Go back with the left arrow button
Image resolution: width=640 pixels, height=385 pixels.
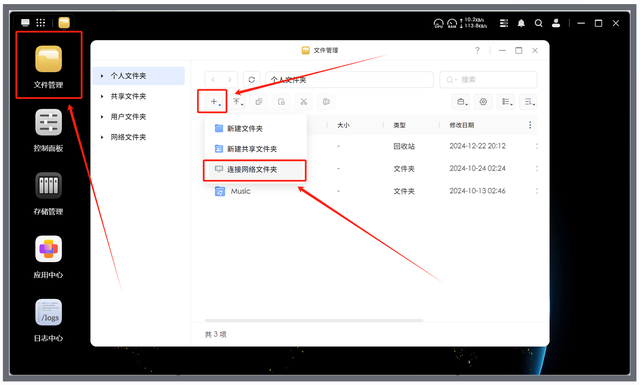[x=213, y=80]
